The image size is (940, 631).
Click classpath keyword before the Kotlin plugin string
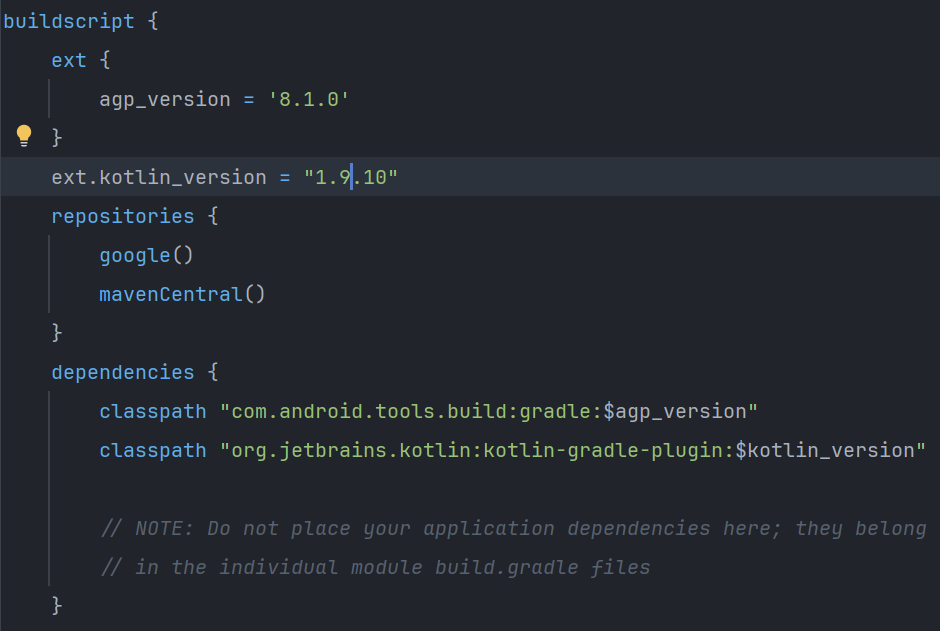coord(152,450)
